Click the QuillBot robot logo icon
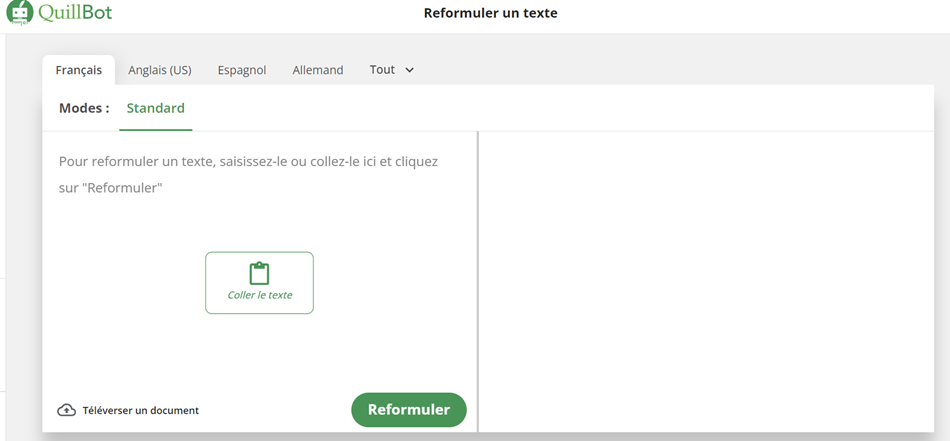The width and height of the screenshot is (950, 441). [19, 12]
